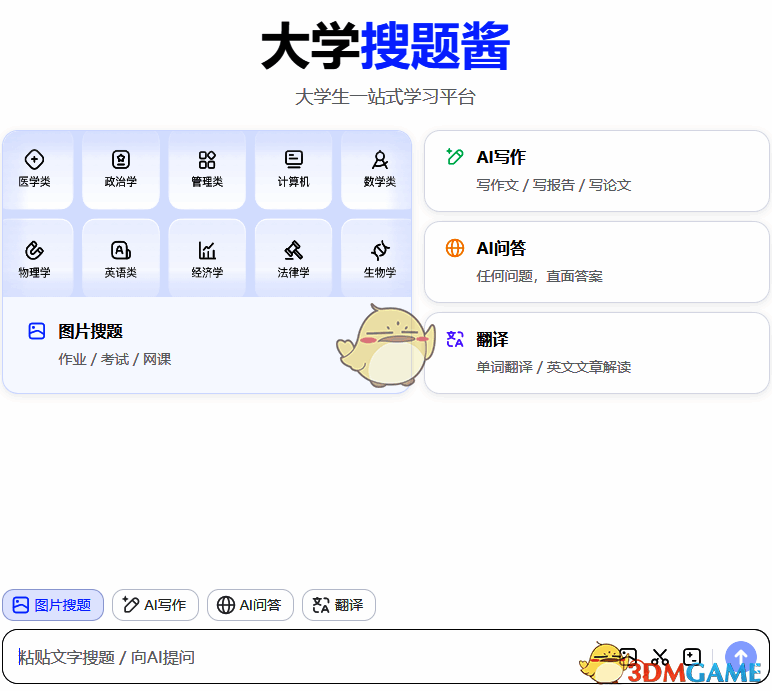The image size is (772, 691).
Task: Select the 管理类 category tile
Action: 207,168
